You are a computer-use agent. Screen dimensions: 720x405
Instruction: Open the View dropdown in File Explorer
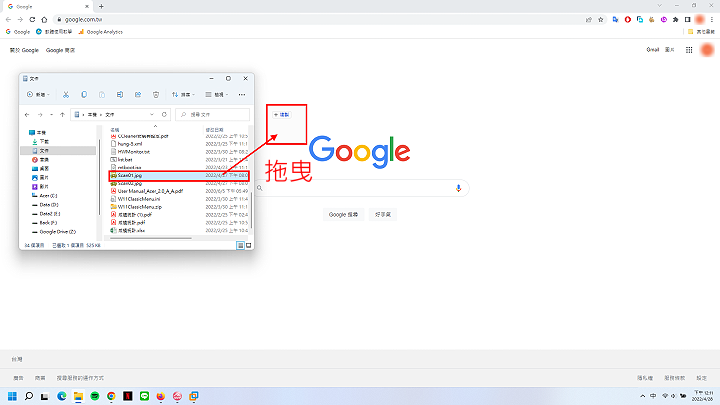pos(217,95)
